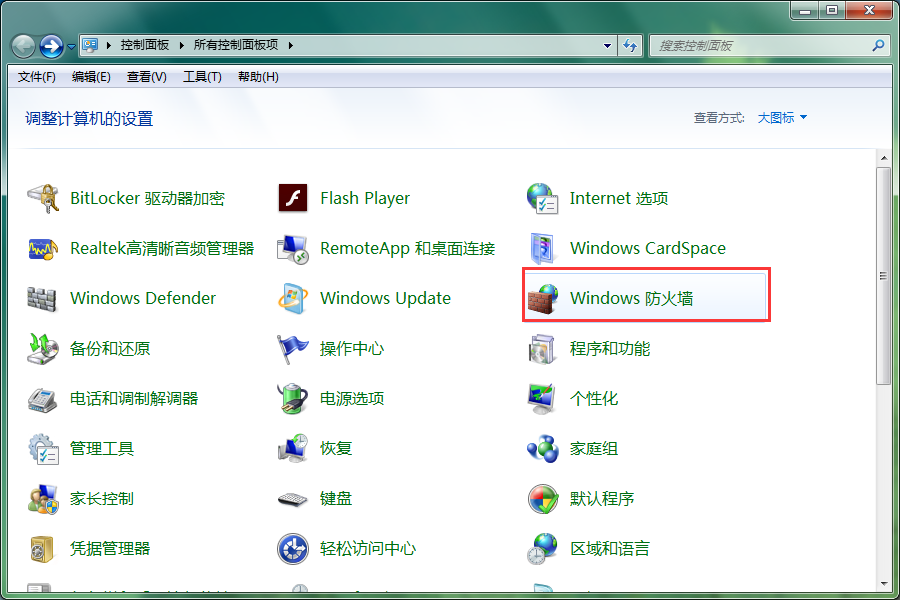Screen dimensions: 900x600
Task: Minimize the control panel window
Action: pyautogui.click(x=805, y=10)
